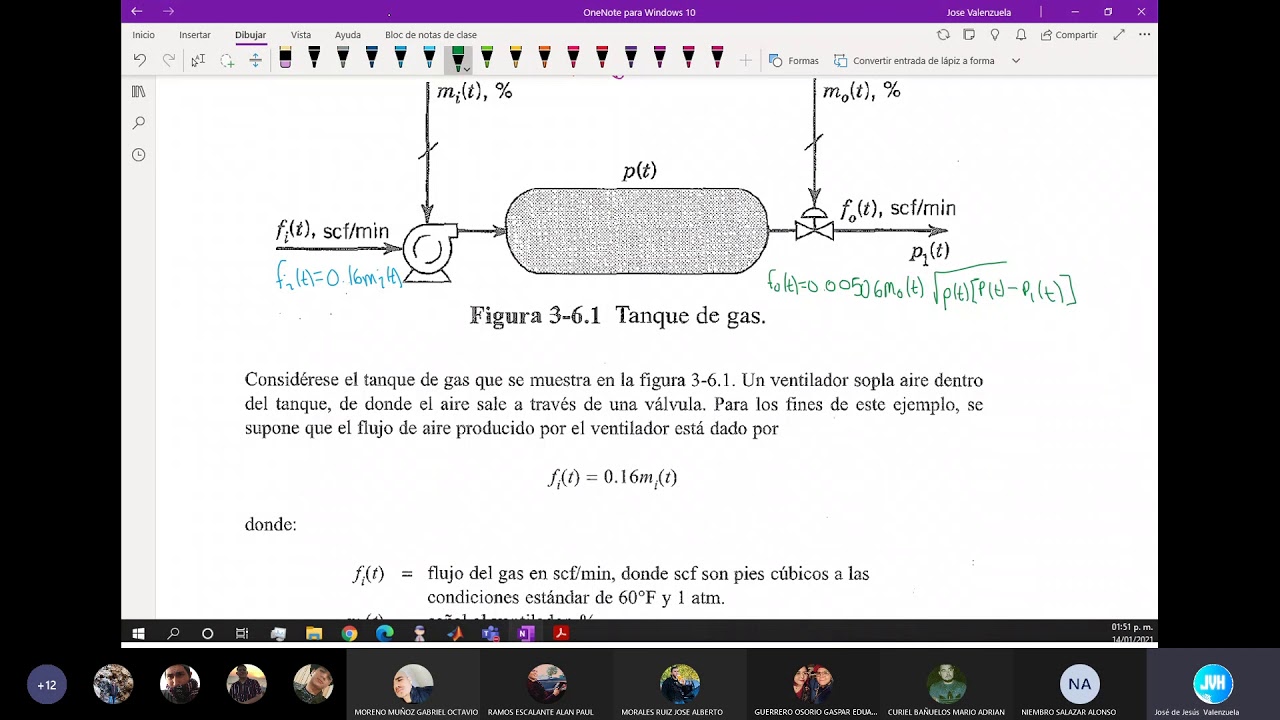Open the more options ellipsis menu
The height and width of the screenshot is (720, 1280).
point(1144,34)
